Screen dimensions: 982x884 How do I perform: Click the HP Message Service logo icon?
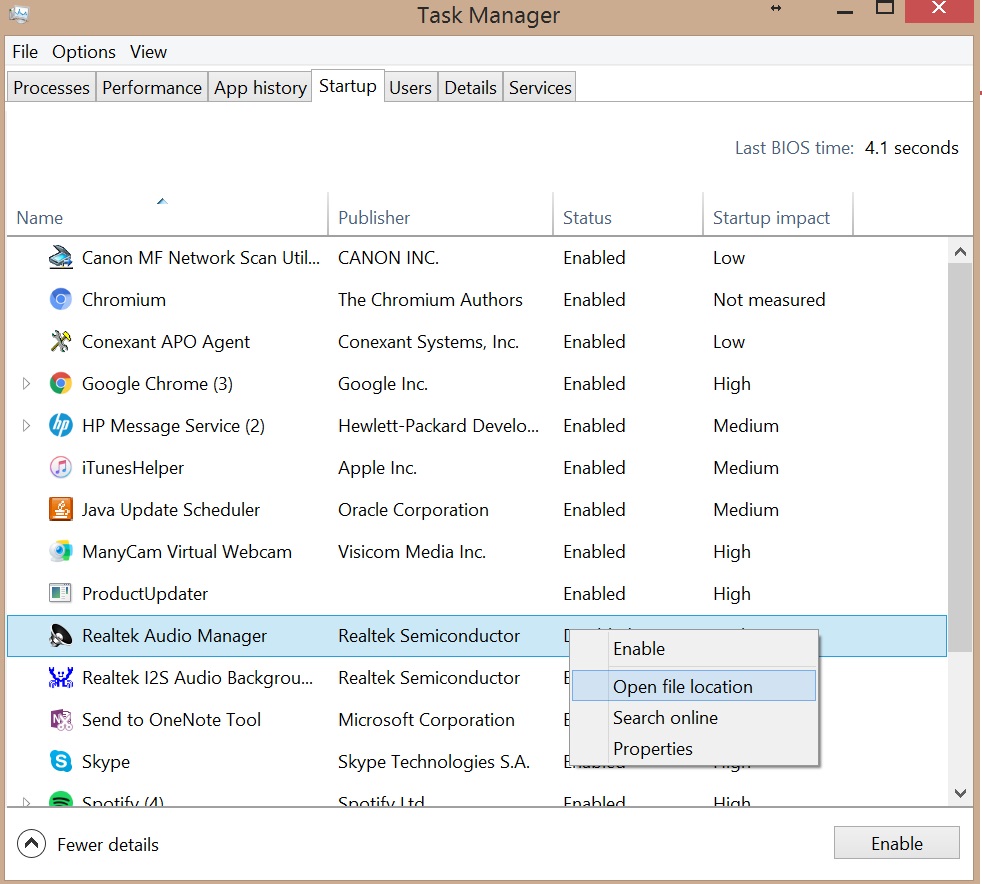coord(60,425)
